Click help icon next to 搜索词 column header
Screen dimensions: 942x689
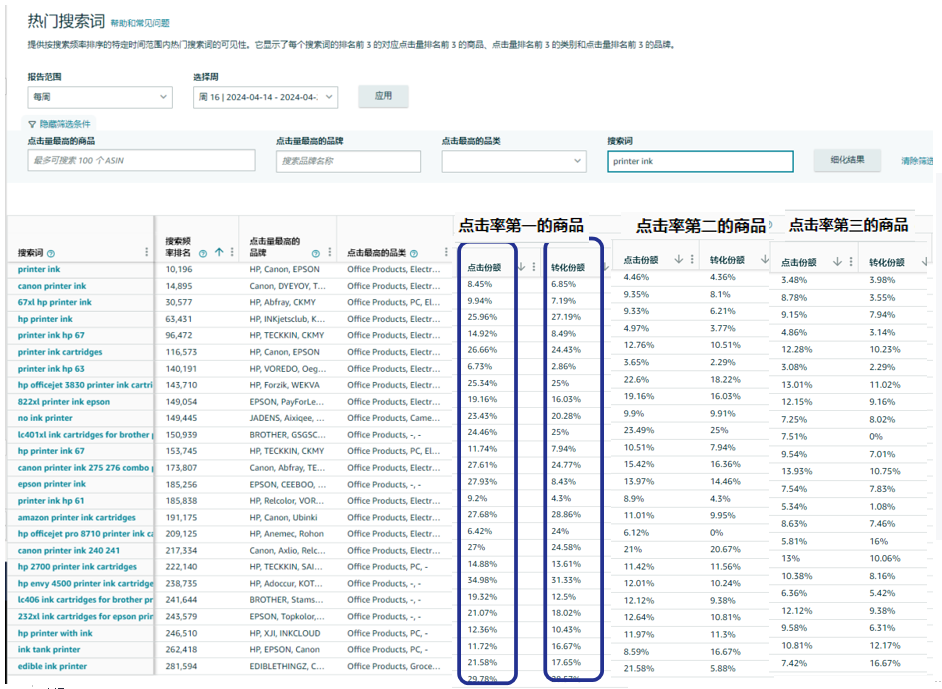[51, 253]
